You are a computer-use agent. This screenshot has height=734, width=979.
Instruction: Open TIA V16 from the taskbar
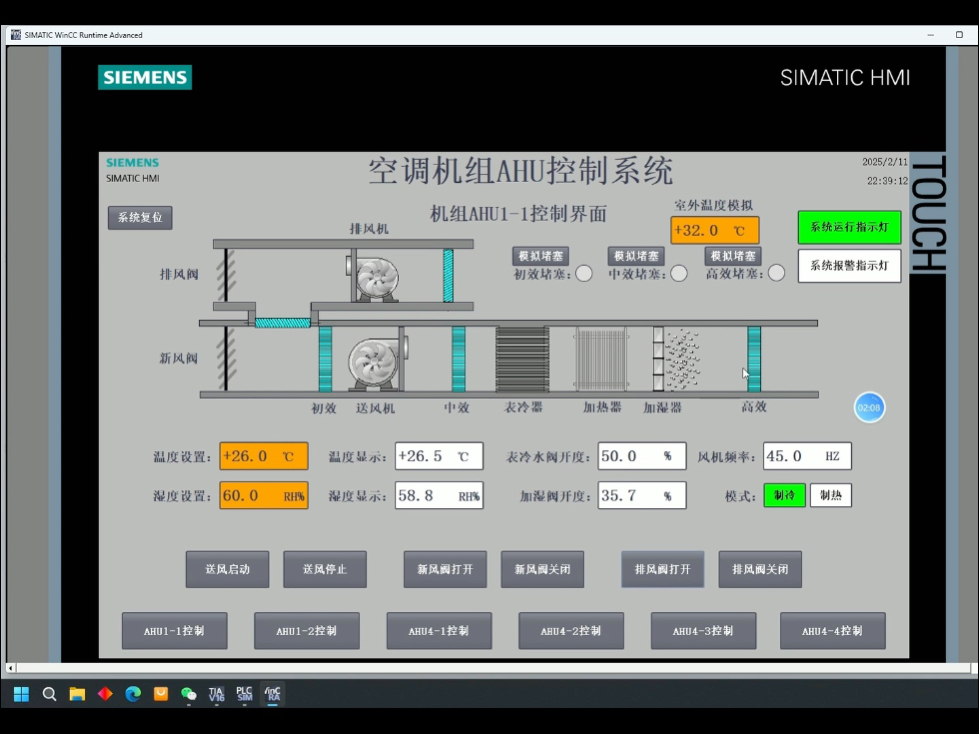point(216,694)
